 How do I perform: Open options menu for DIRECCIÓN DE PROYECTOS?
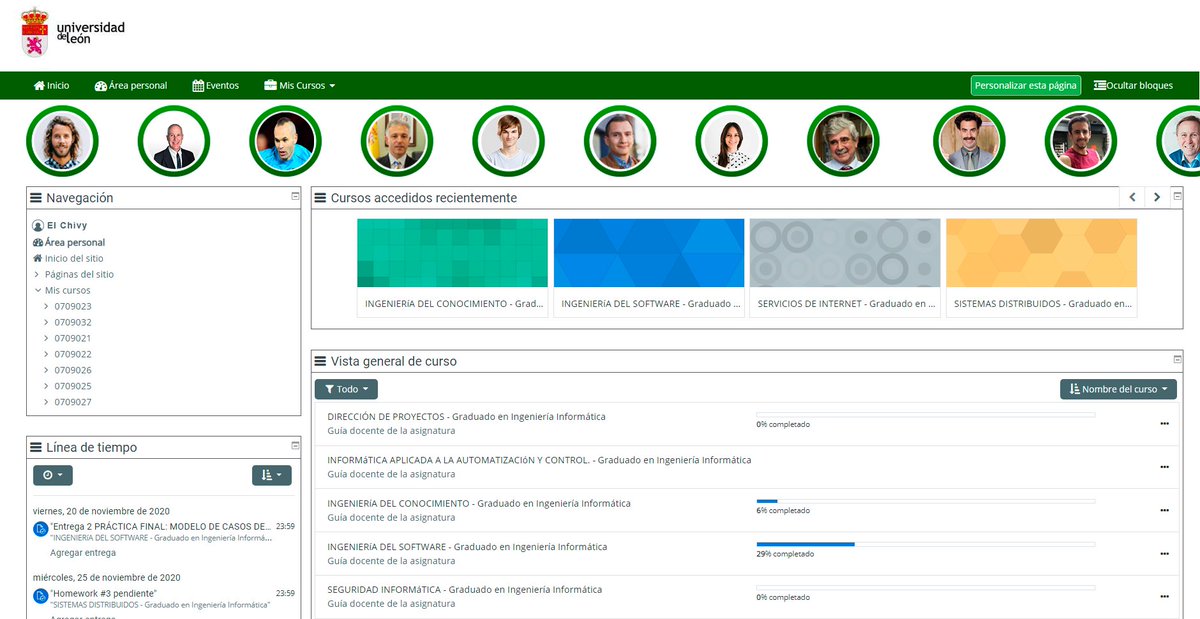(1164, 423)
